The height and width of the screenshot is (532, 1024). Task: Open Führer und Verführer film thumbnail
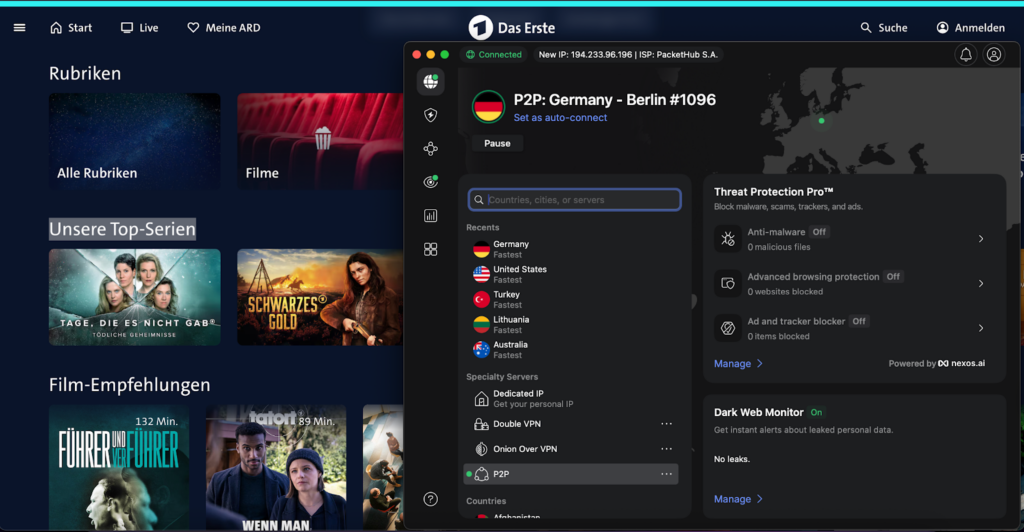(x=119, y=467)
